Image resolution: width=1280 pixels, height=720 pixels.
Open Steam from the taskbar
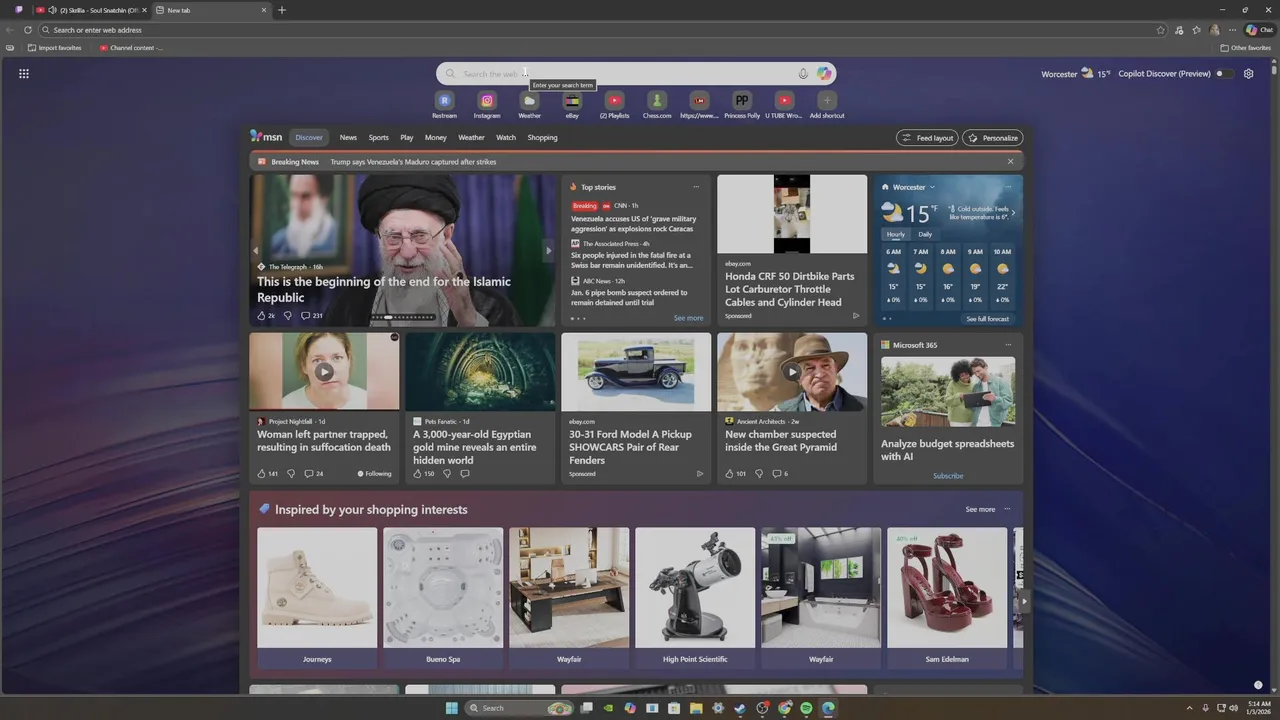point(740,708)
